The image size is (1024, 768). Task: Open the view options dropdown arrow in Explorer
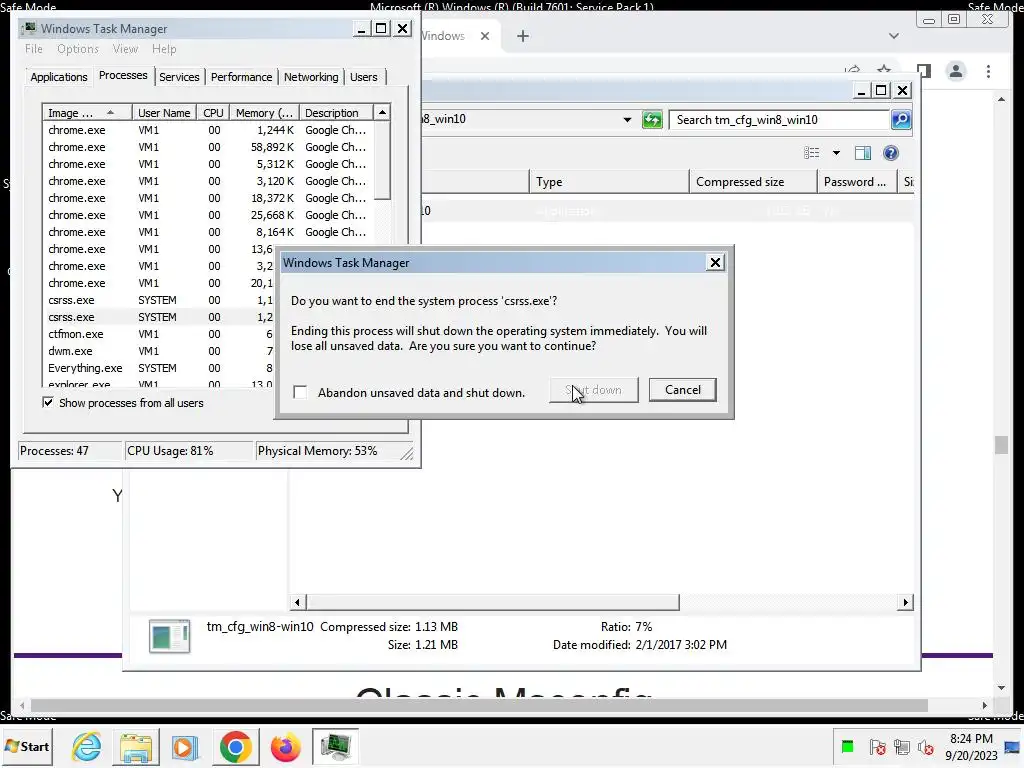[x=836, y=153]
